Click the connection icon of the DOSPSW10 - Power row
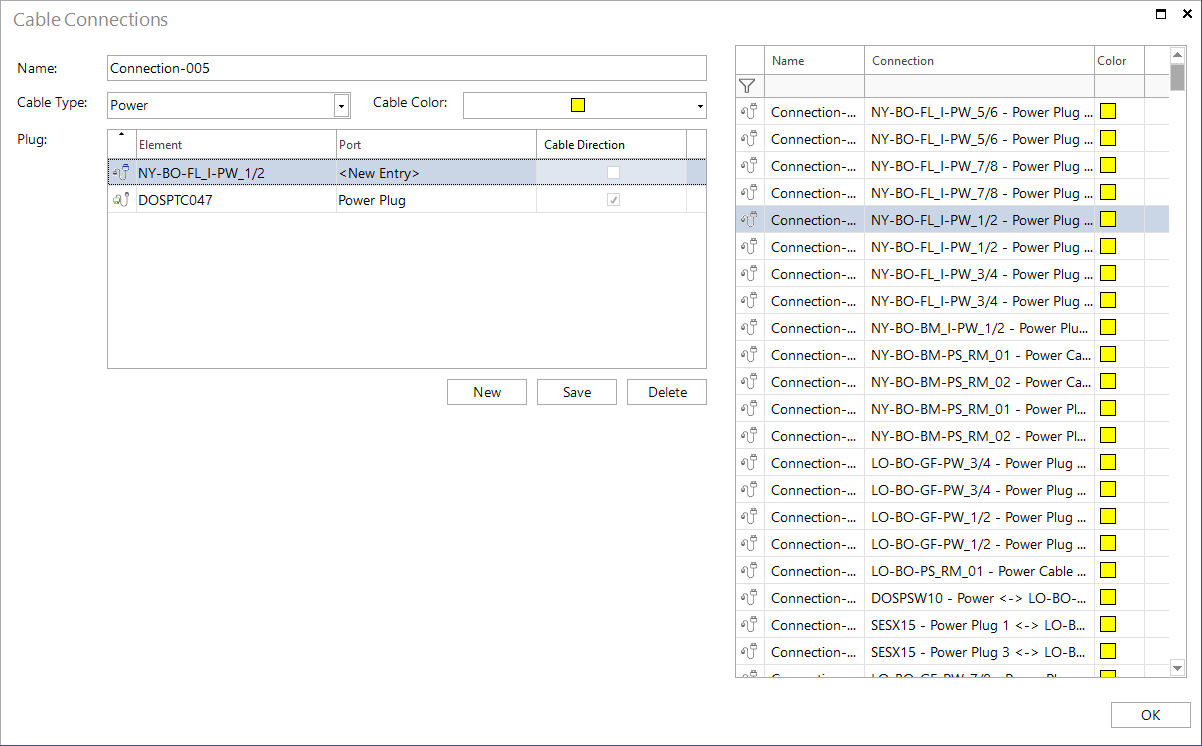Image resolution: width=1202 pixels, height=746 pixels. tap(749, 598)
